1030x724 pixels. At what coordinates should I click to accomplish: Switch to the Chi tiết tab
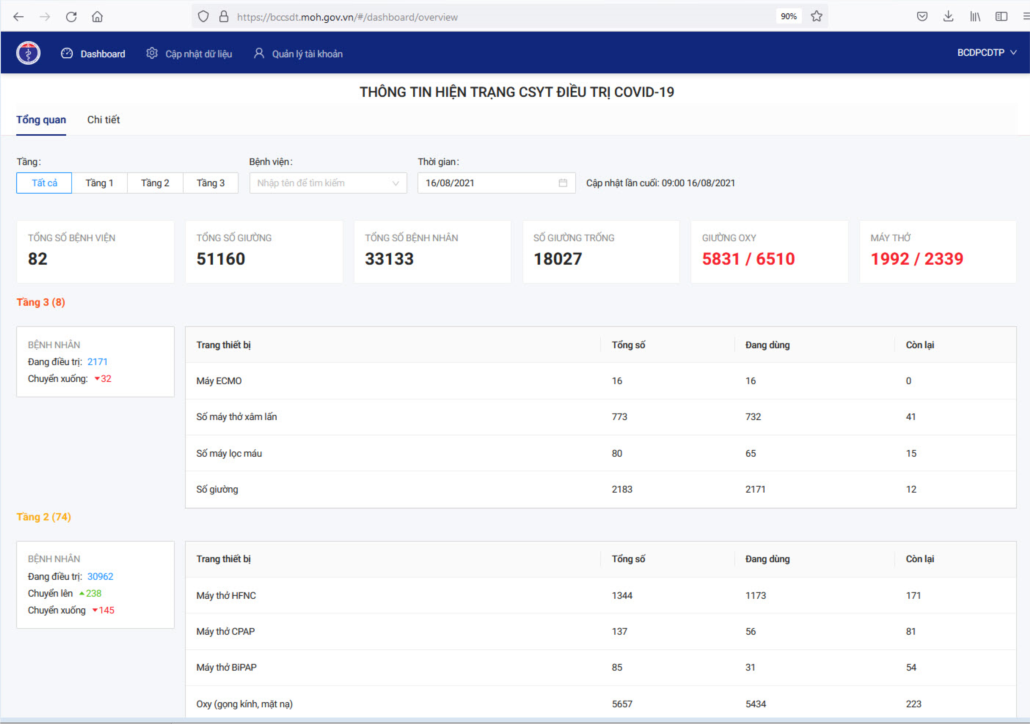[x=103, y=120]
